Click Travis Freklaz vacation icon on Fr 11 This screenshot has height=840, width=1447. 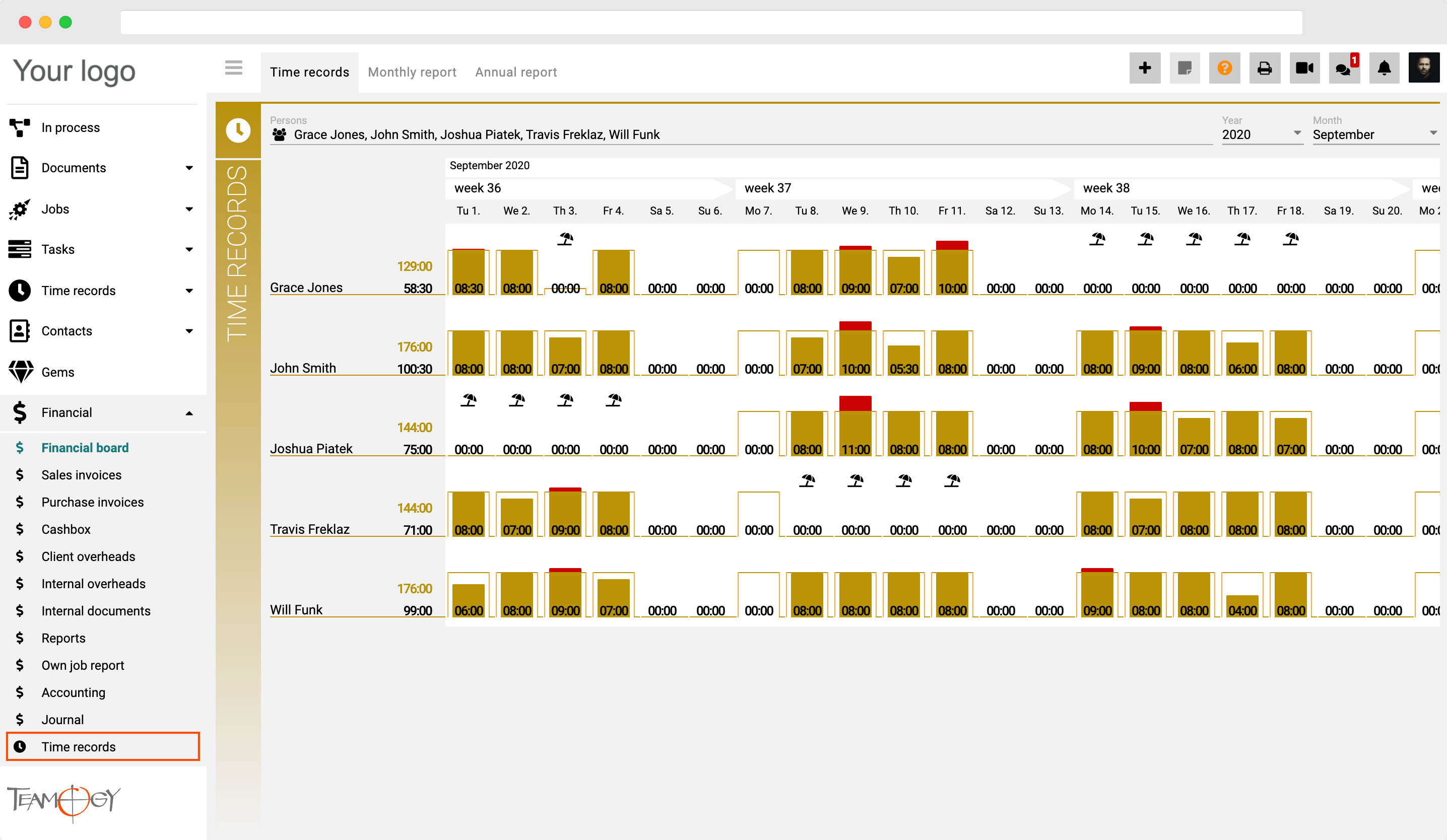952,480
